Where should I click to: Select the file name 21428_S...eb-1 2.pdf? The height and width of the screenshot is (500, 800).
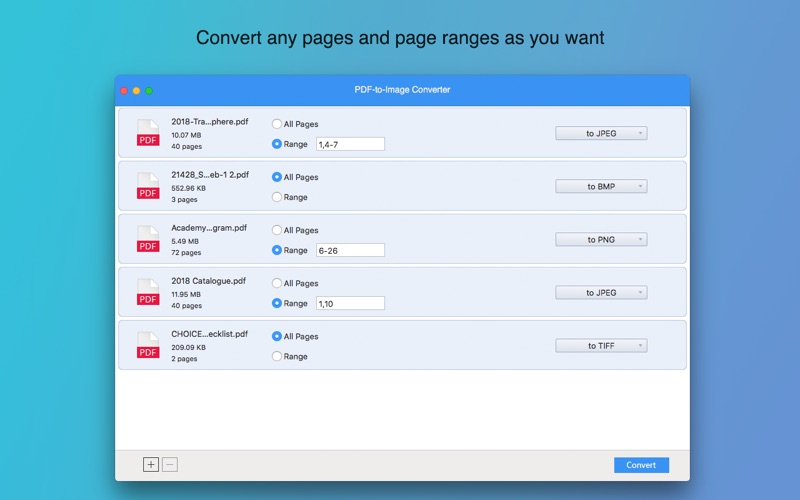coord(210,174)
